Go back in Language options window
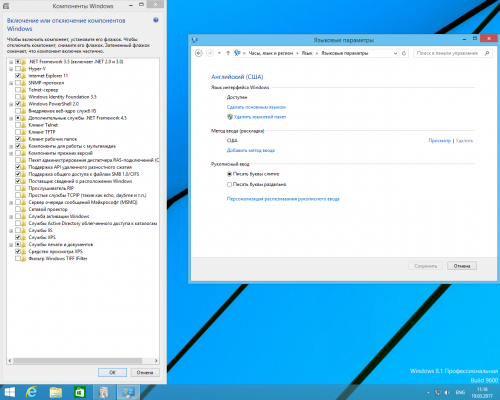The image size is (500, 400). pos(199,53)
